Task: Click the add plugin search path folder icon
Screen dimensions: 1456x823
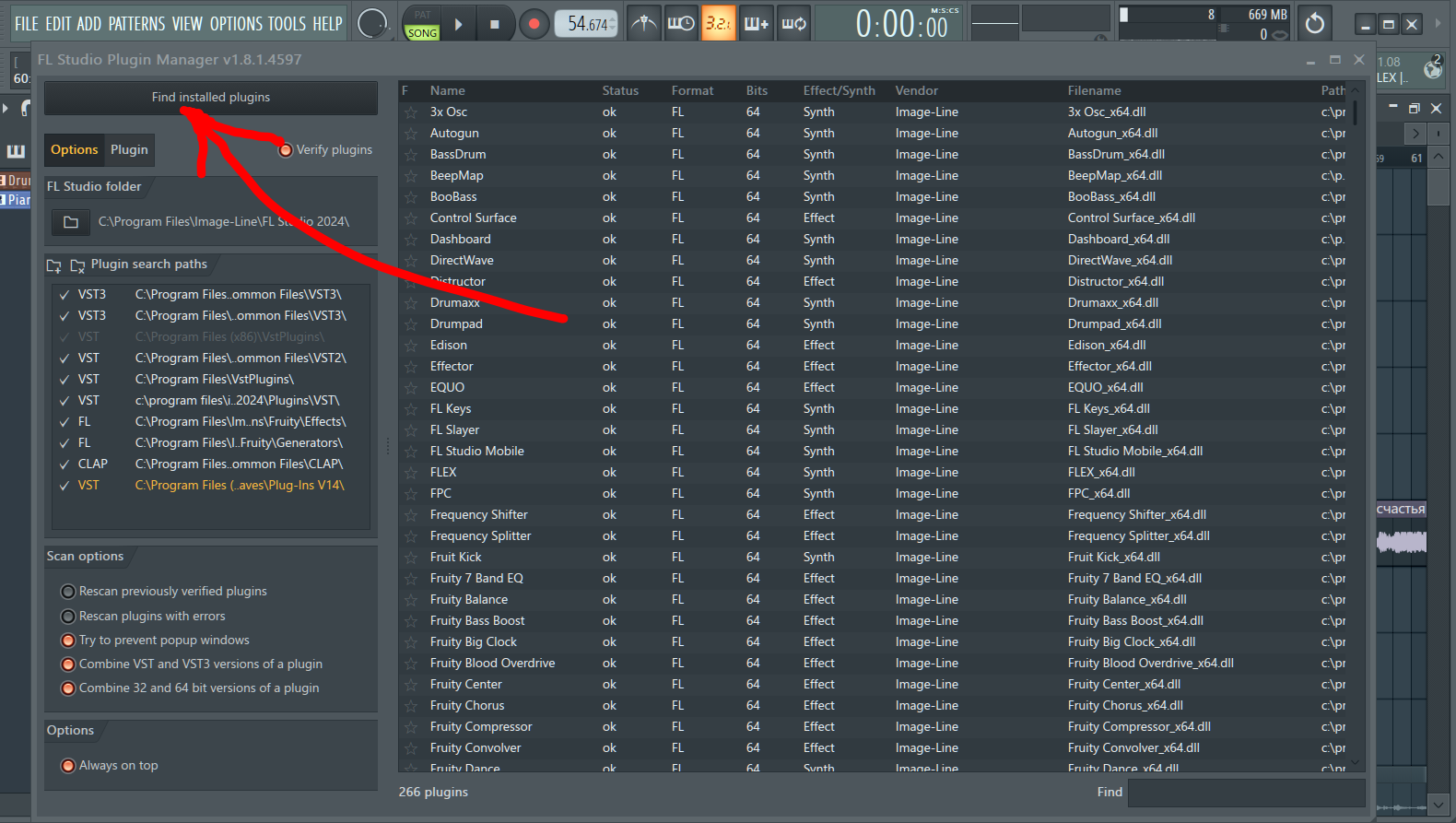Action: point(54,265)
